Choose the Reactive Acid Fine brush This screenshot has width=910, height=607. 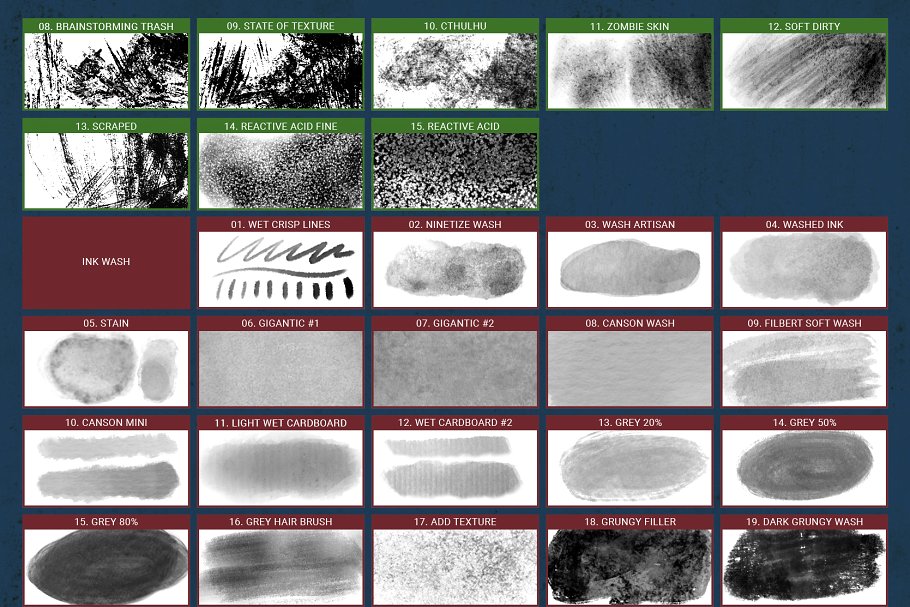pos(280,170)
